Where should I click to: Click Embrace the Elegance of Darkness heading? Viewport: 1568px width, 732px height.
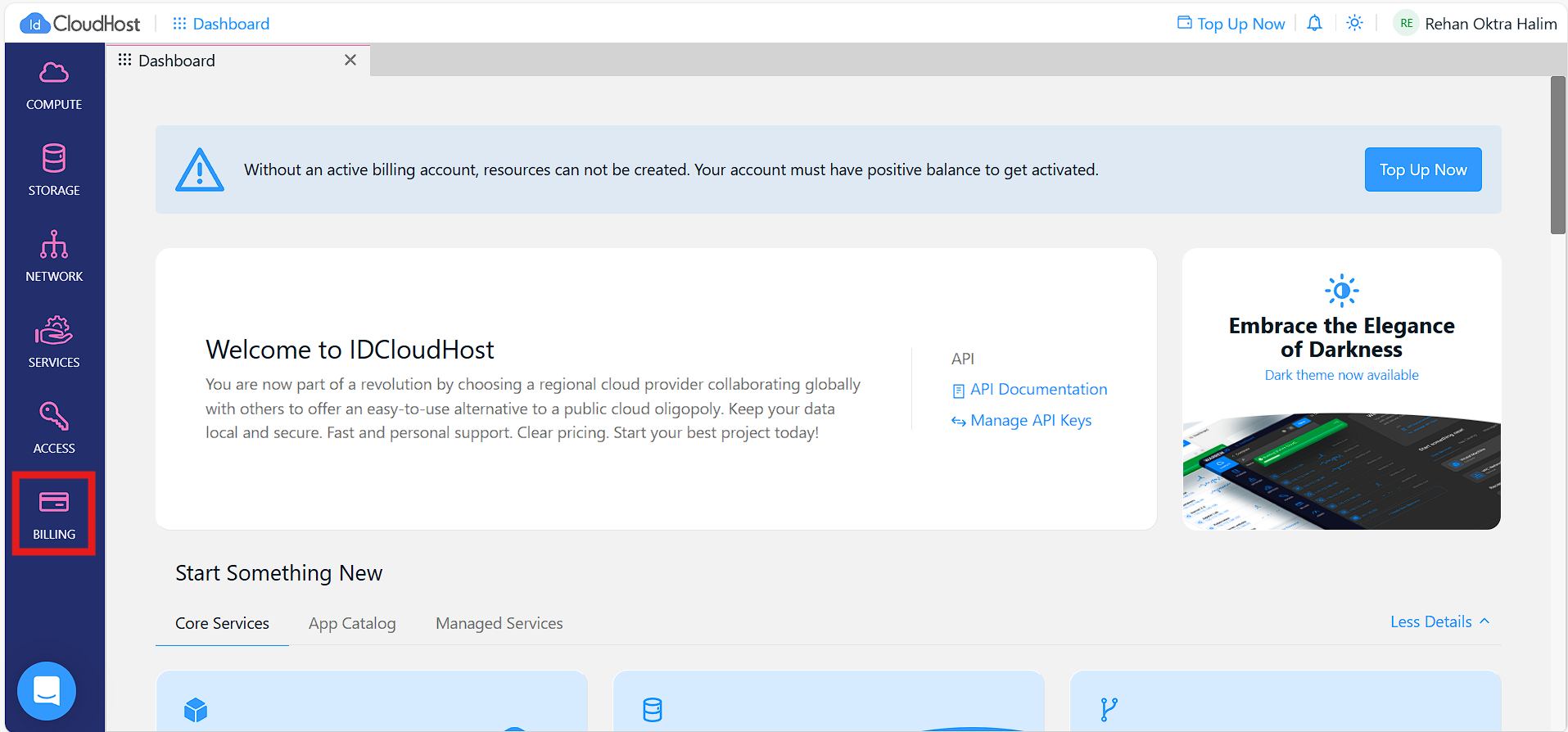(1341, 337)
